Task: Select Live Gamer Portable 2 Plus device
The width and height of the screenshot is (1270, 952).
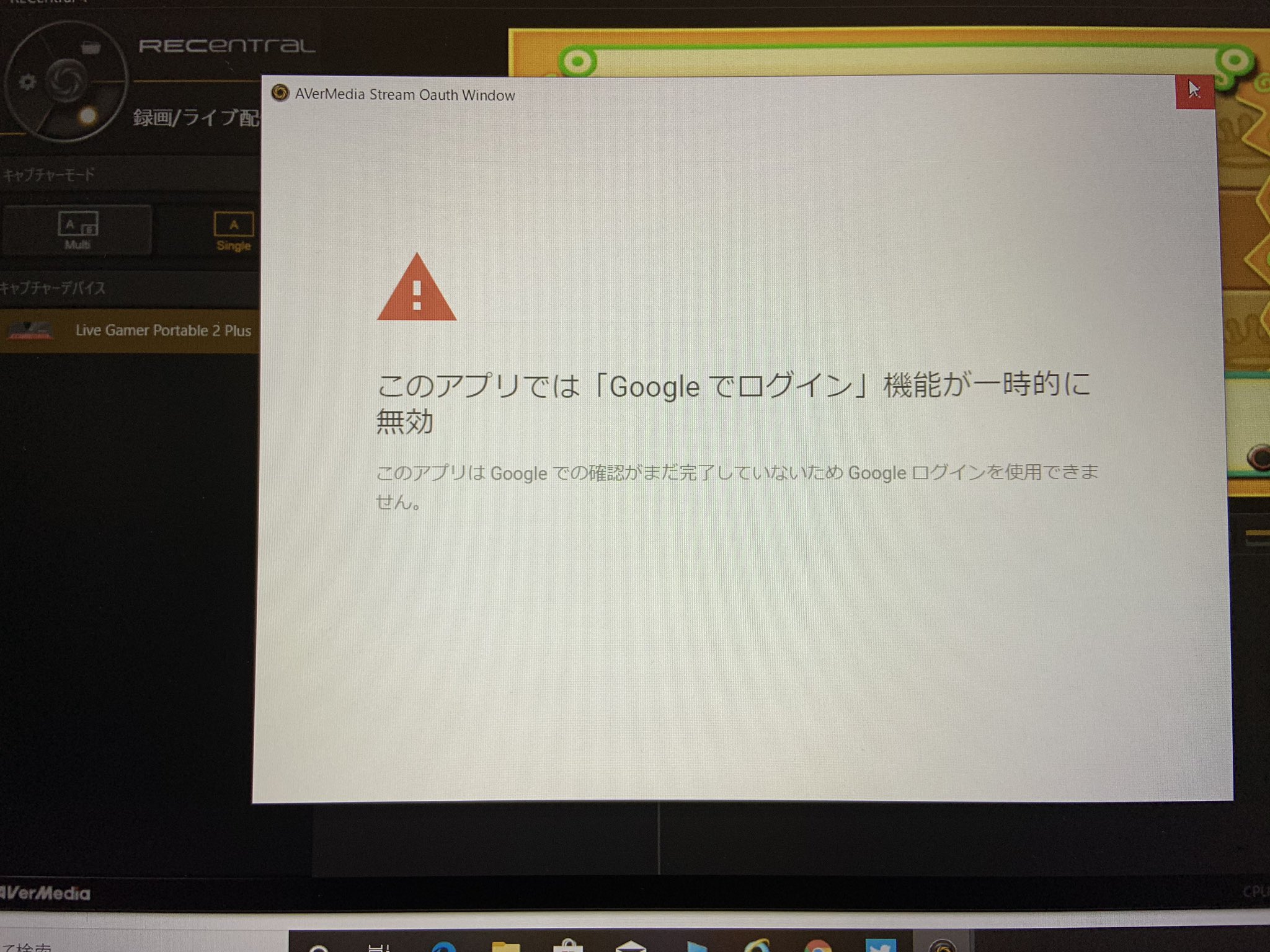Action: [162, 330]
